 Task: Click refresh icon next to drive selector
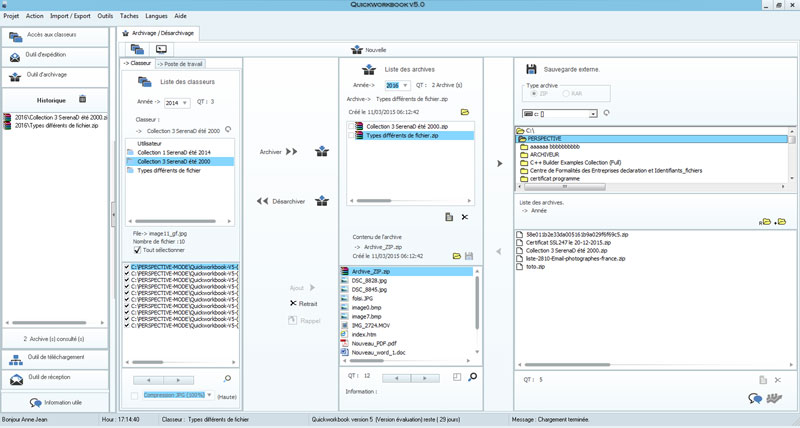pos(606,114)
